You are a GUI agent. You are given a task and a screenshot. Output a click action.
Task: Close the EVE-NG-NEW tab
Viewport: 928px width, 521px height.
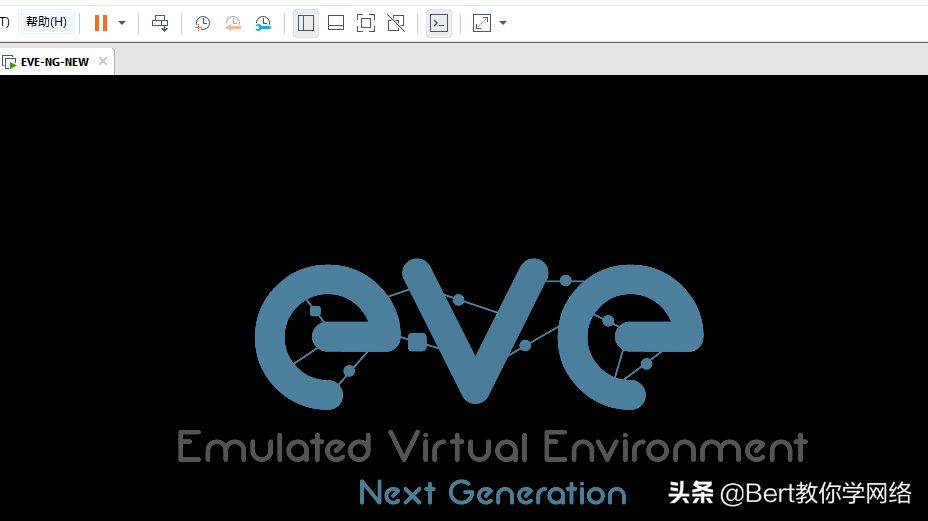(103, 61)
